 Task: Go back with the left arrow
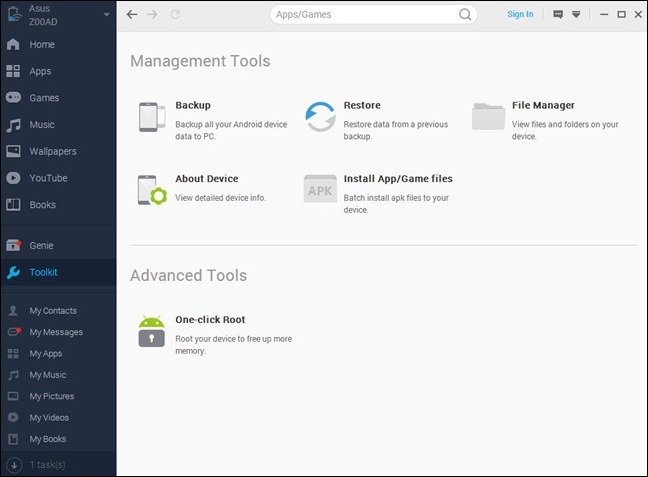coord(132,14)
